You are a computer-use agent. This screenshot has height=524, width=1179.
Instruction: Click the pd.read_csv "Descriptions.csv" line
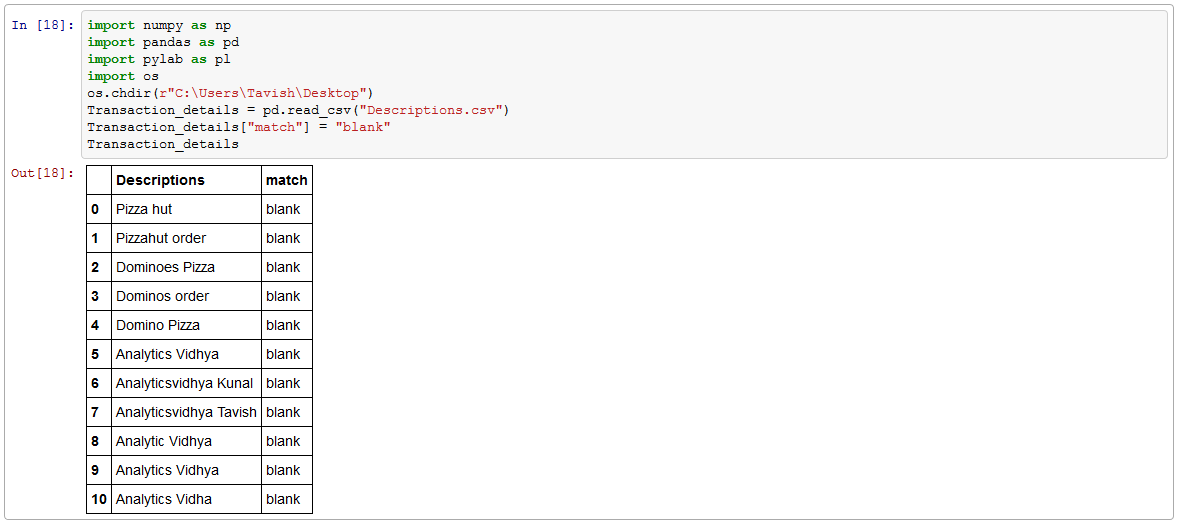click(x=298, y=110)
